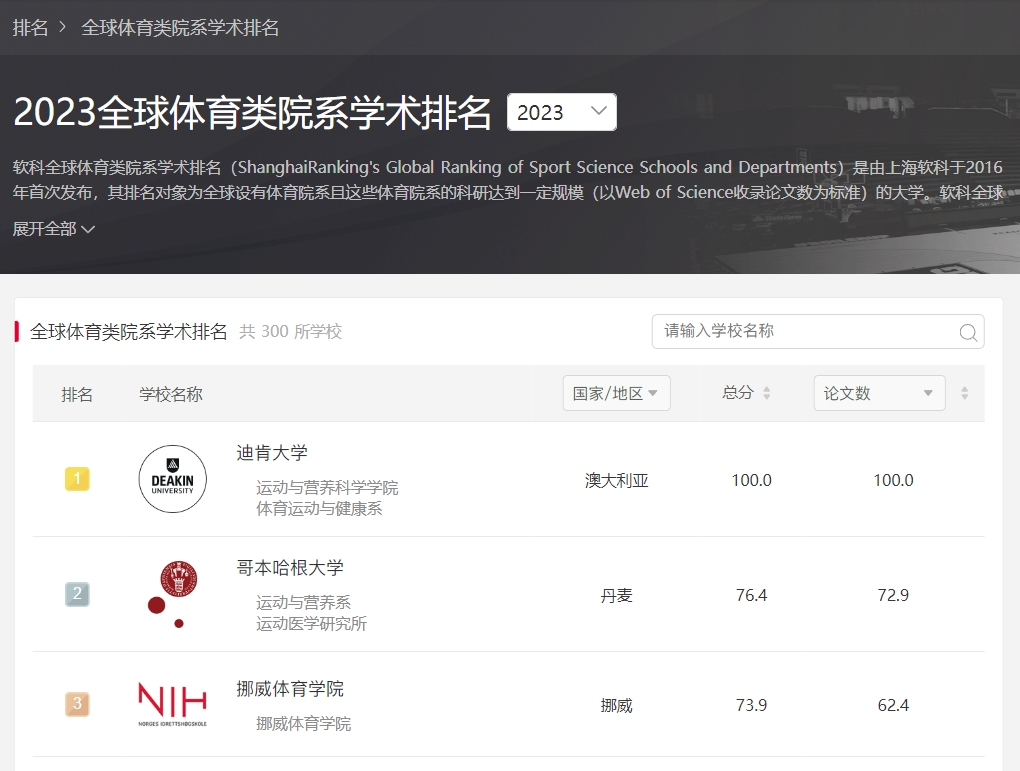
Task: Click the NIH Norwegian school logo
Action: (x=172, y=704)
